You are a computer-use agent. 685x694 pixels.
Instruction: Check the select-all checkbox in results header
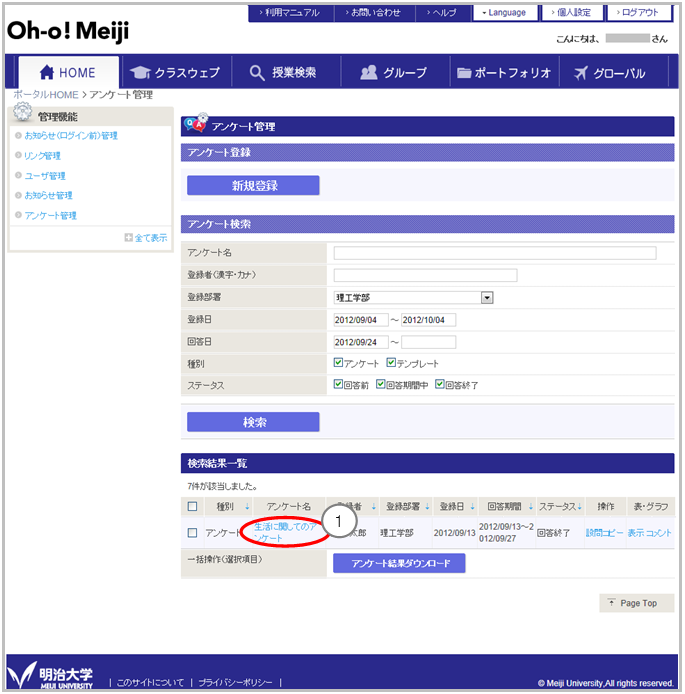(192, 506)
